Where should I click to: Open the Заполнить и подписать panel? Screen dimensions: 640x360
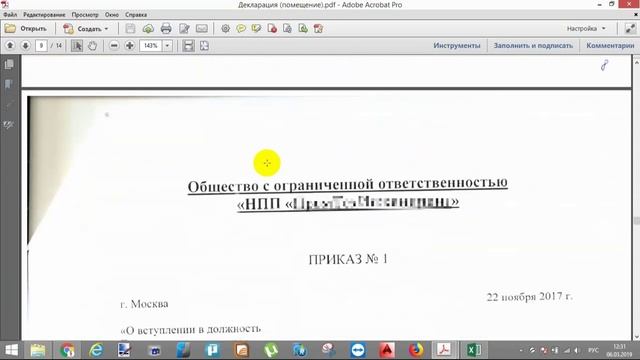[x=533, y=46]
